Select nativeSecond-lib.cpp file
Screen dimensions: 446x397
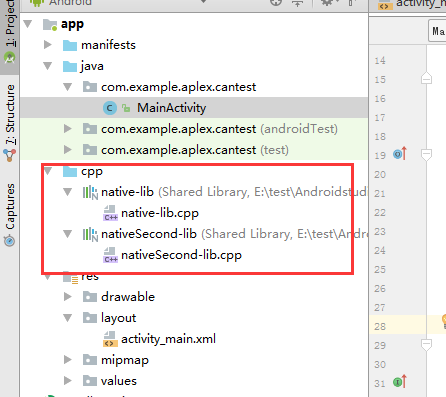coord(181,255)
